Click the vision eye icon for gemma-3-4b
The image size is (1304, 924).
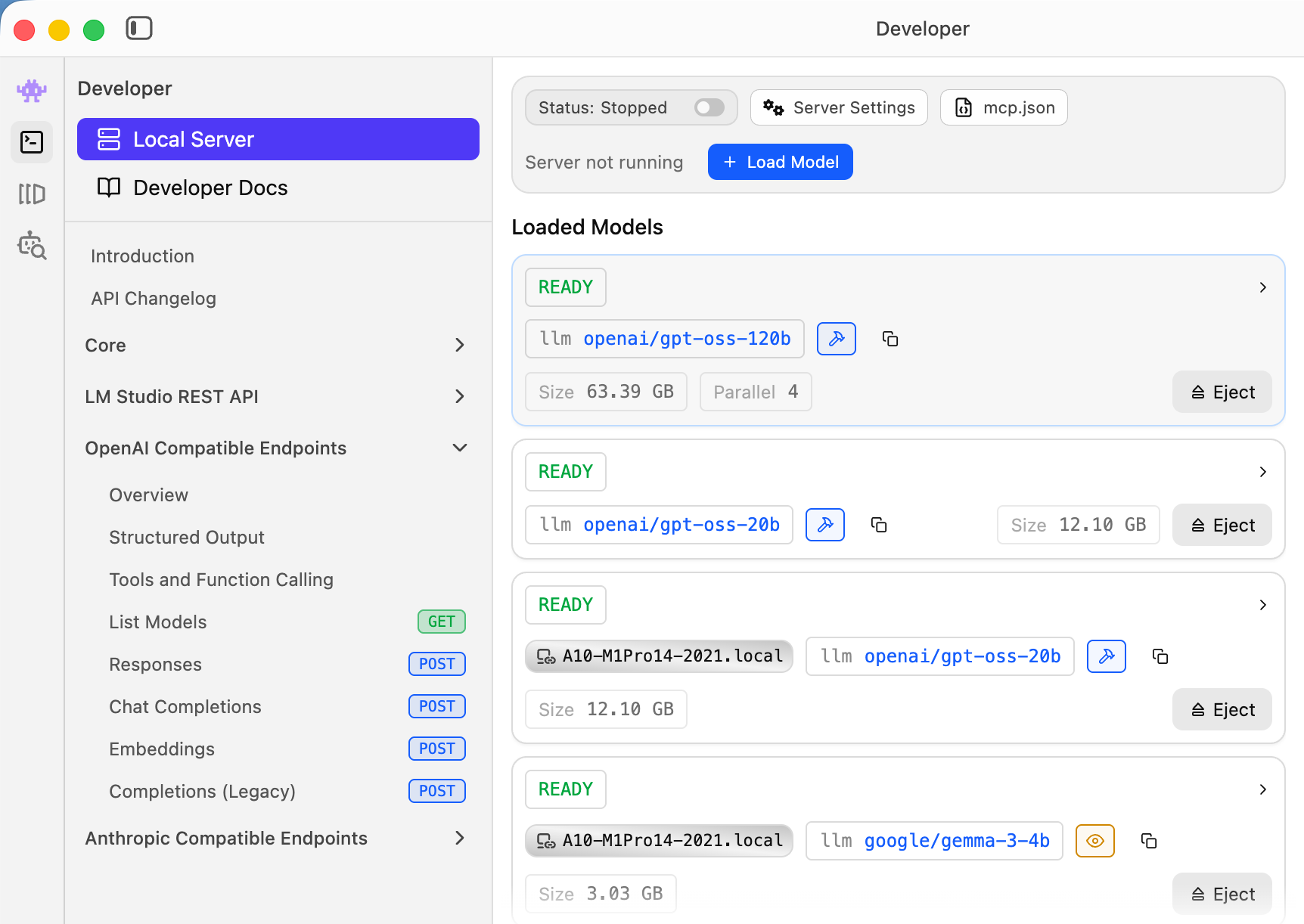pos(1094,841)
